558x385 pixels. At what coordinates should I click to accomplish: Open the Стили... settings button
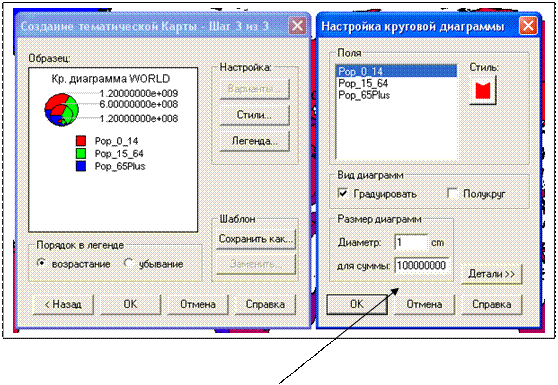(x=254, y=115)
